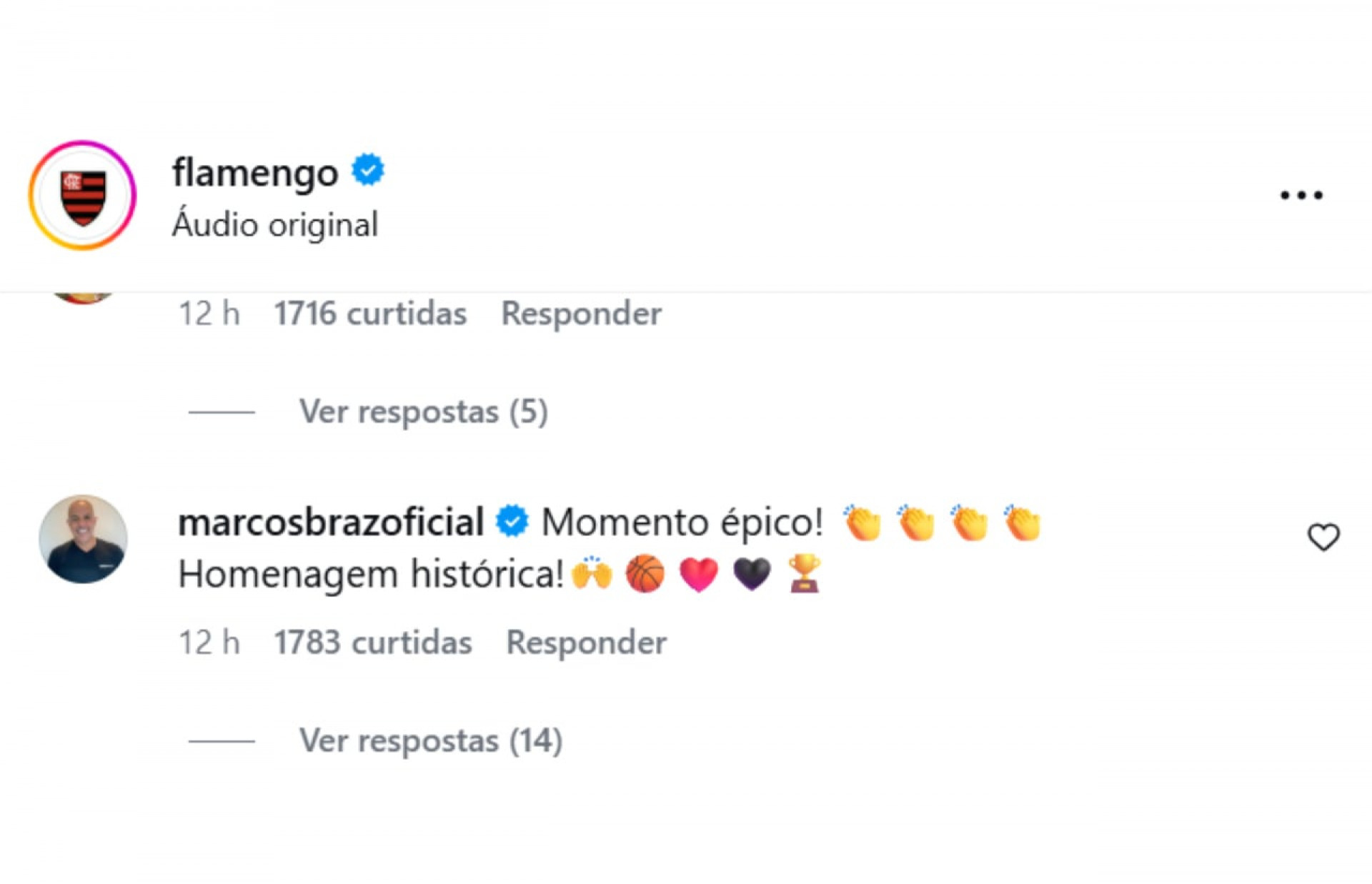The image size is (1372, 884).
Task: Click the verified badge next to flamengo
Action: pos(367,169)
